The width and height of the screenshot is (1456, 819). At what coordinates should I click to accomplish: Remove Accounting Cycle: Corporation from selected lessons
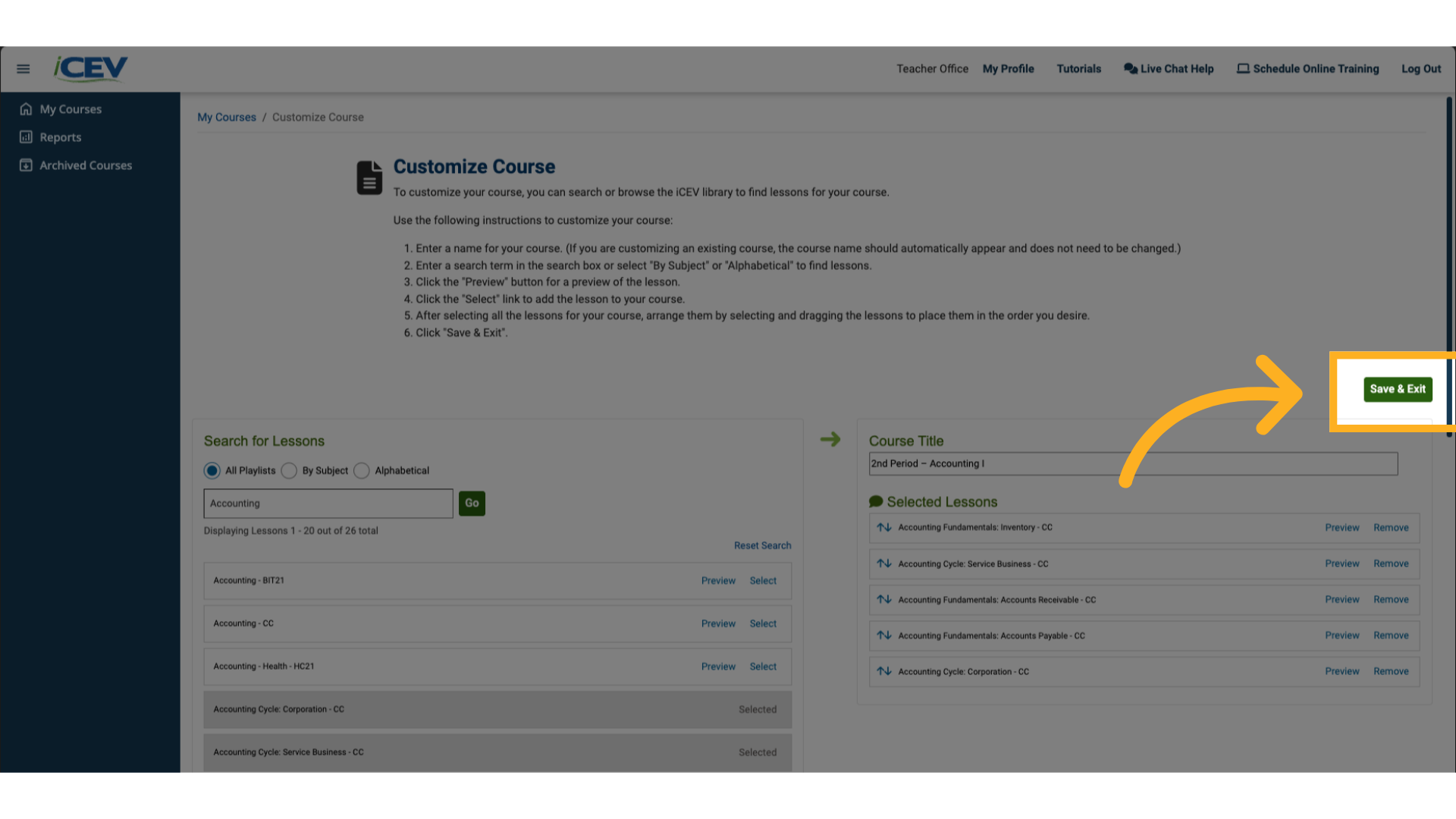point(1391,671)
